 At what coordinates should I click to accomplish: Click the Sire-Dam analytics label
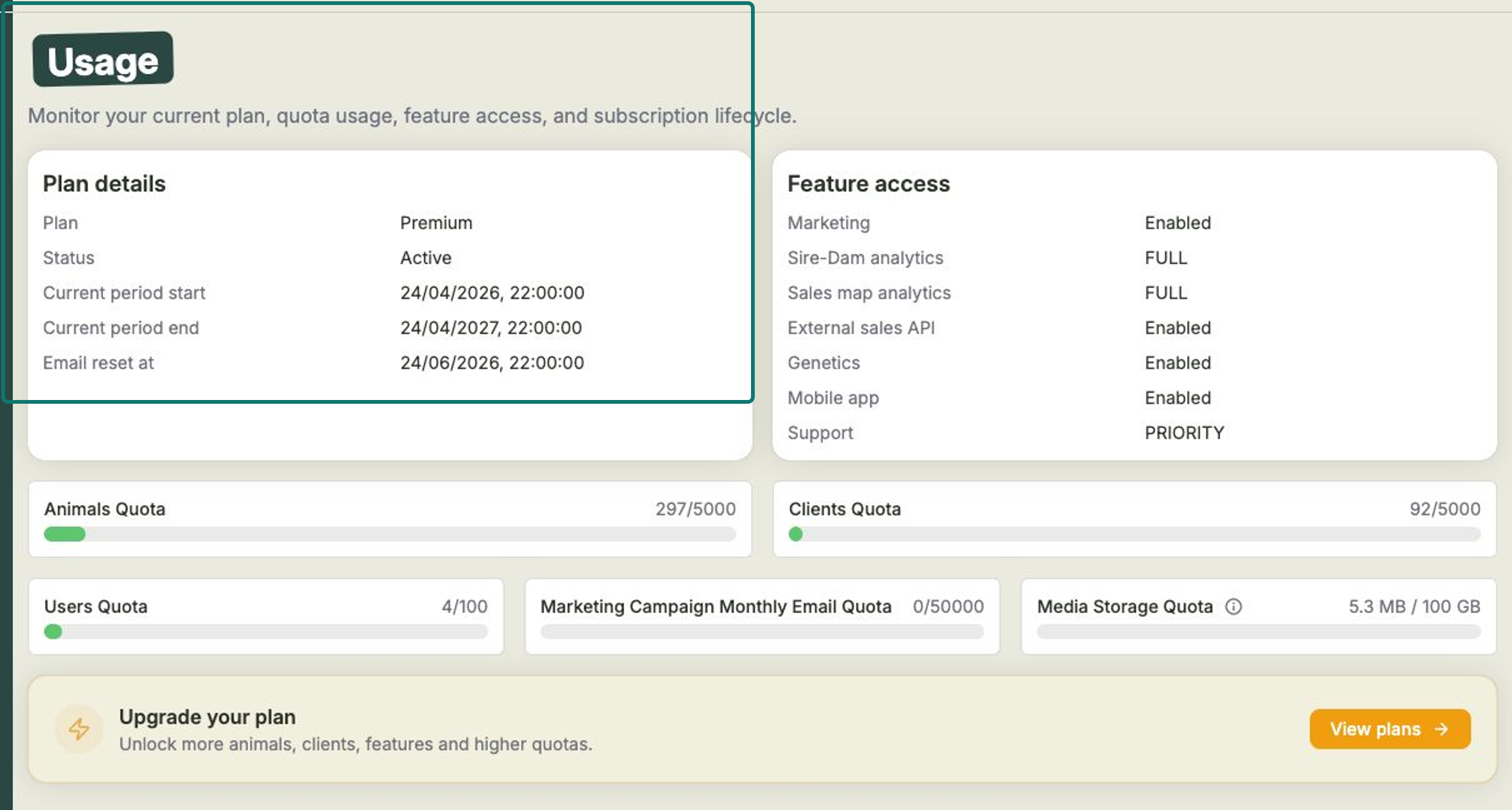click(865, 258)
